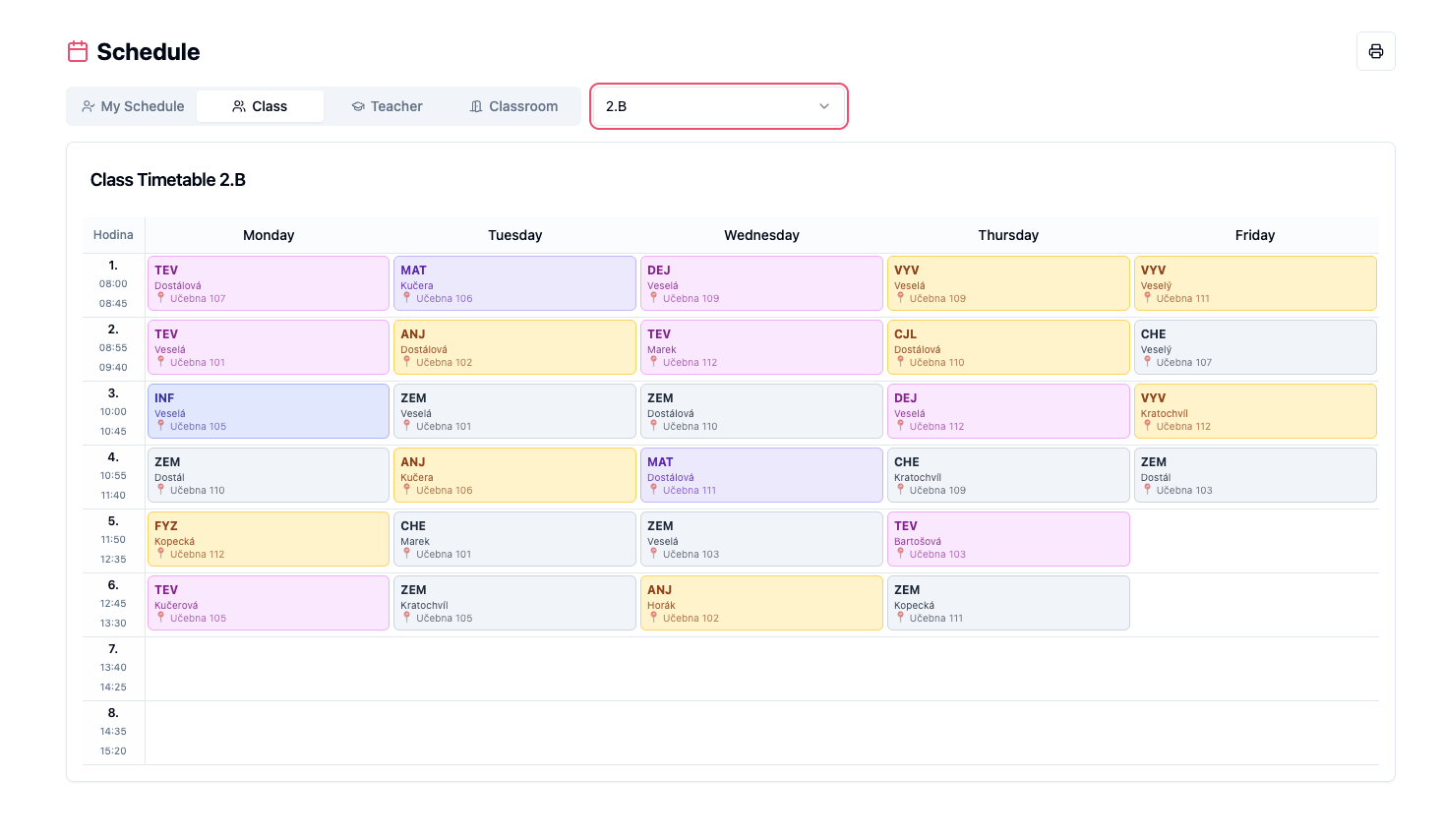Select Thursday CJL lesson with Dostálová
1443x840 pixels.
pyautogui.click(x=1008, y=347)
